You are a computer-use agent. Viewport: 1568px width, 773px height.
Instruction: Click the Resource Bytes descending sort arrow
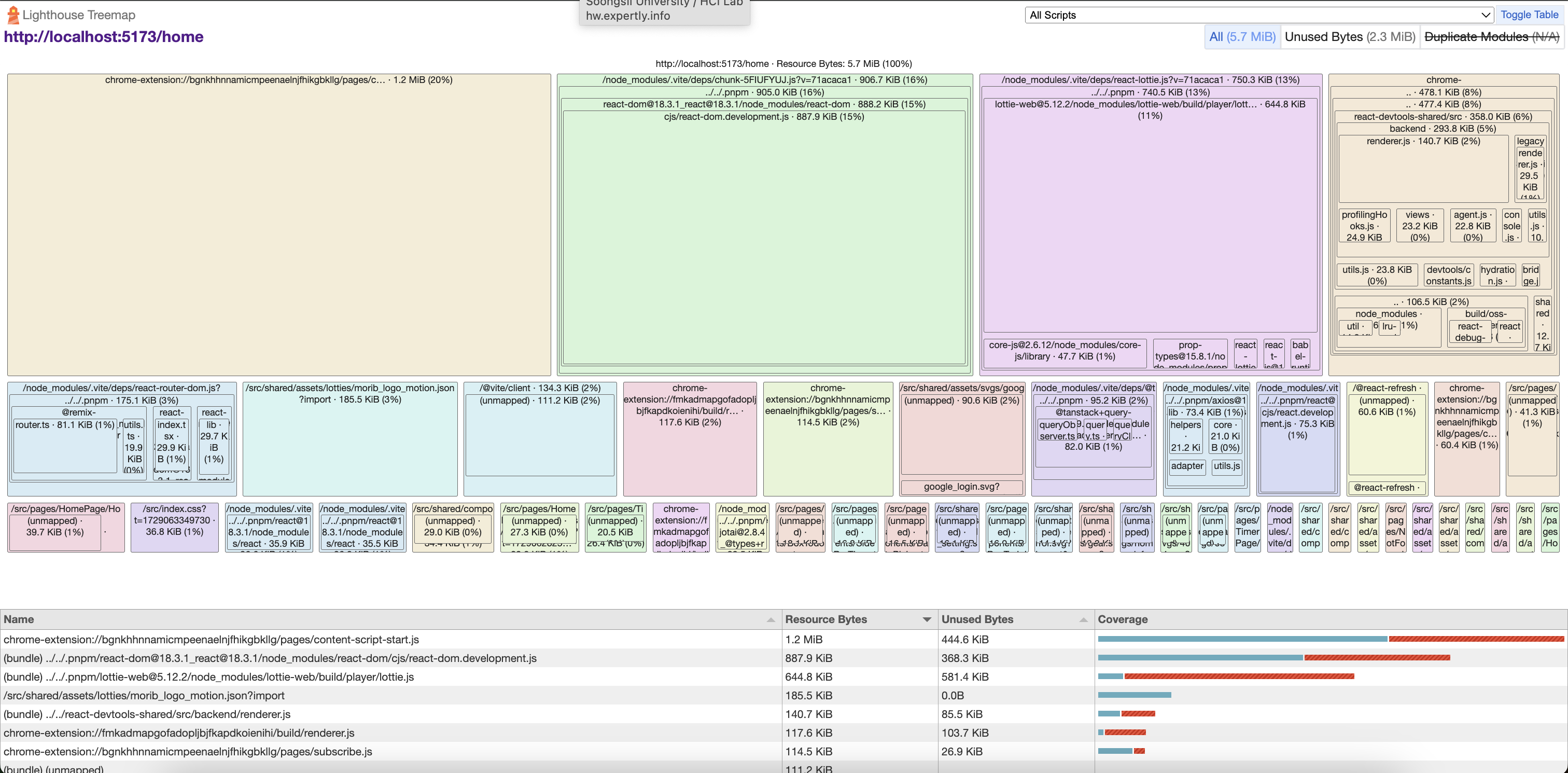(x=927, y=619)
